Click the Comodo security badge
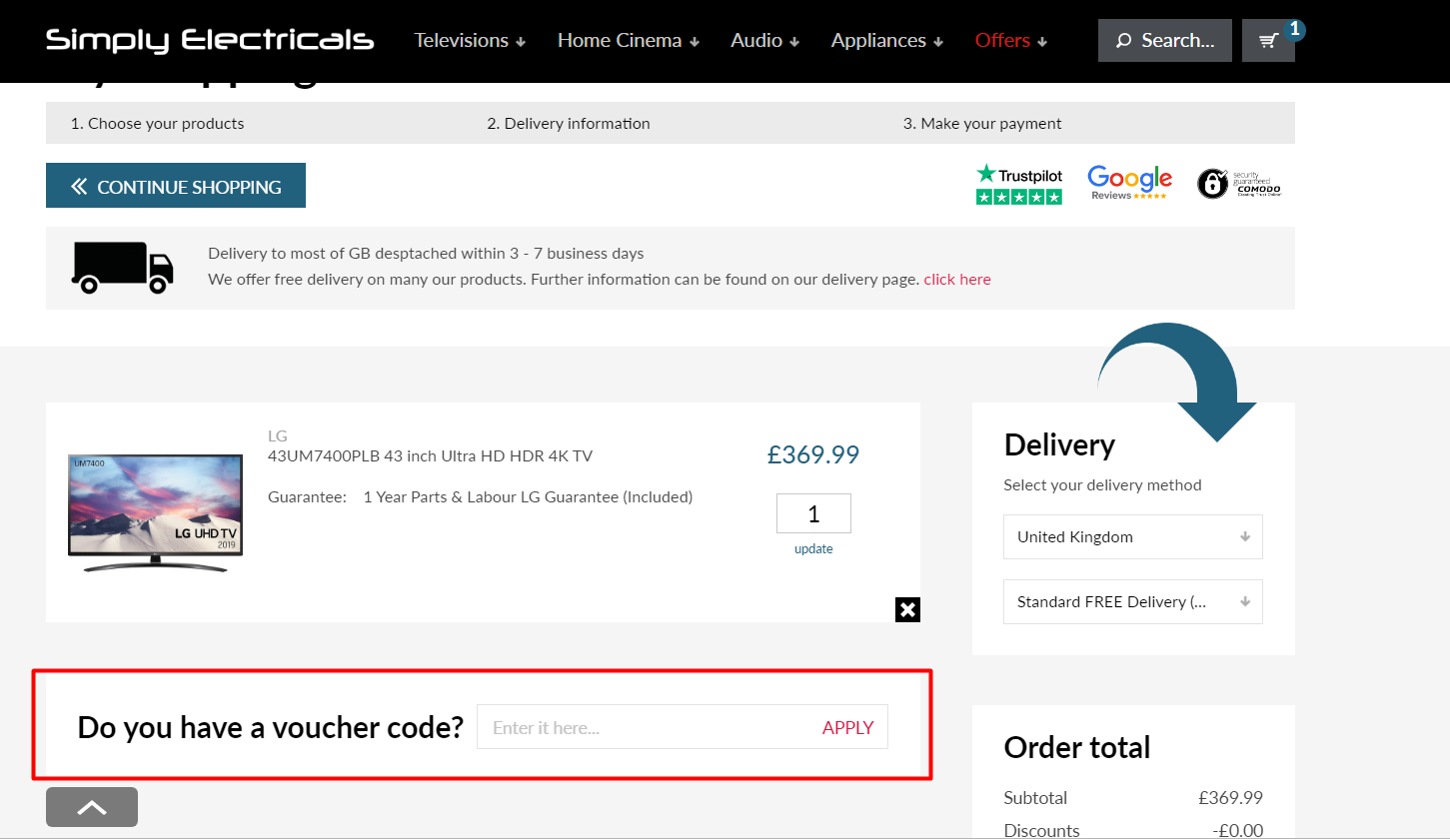This screenshot has height=840, width=1450. (x=1239, y=183)
